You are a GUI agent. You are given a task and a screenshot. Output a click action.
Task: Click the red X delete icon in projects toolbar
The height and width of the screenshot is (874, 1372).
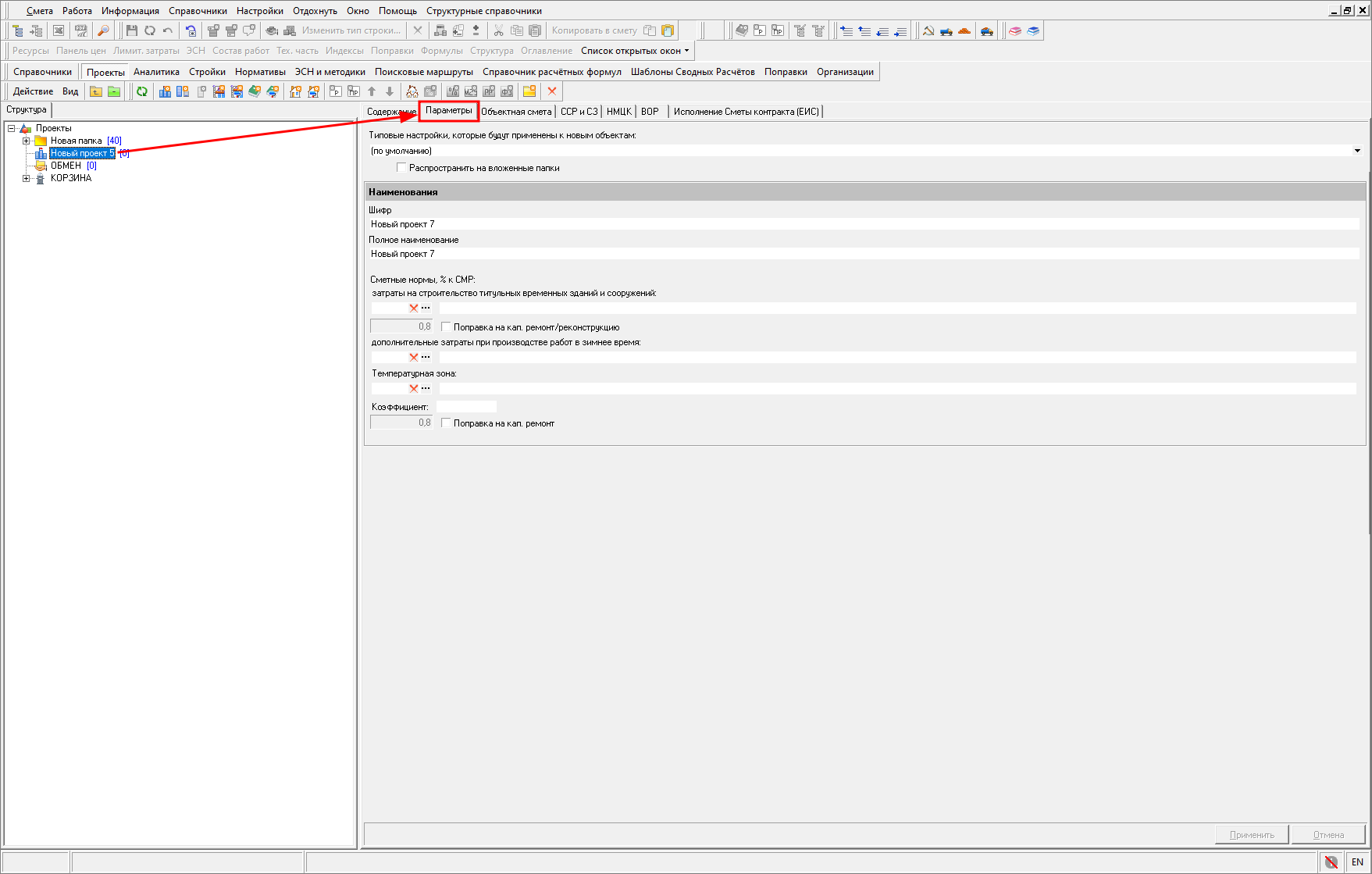click(x=552, y=91)
